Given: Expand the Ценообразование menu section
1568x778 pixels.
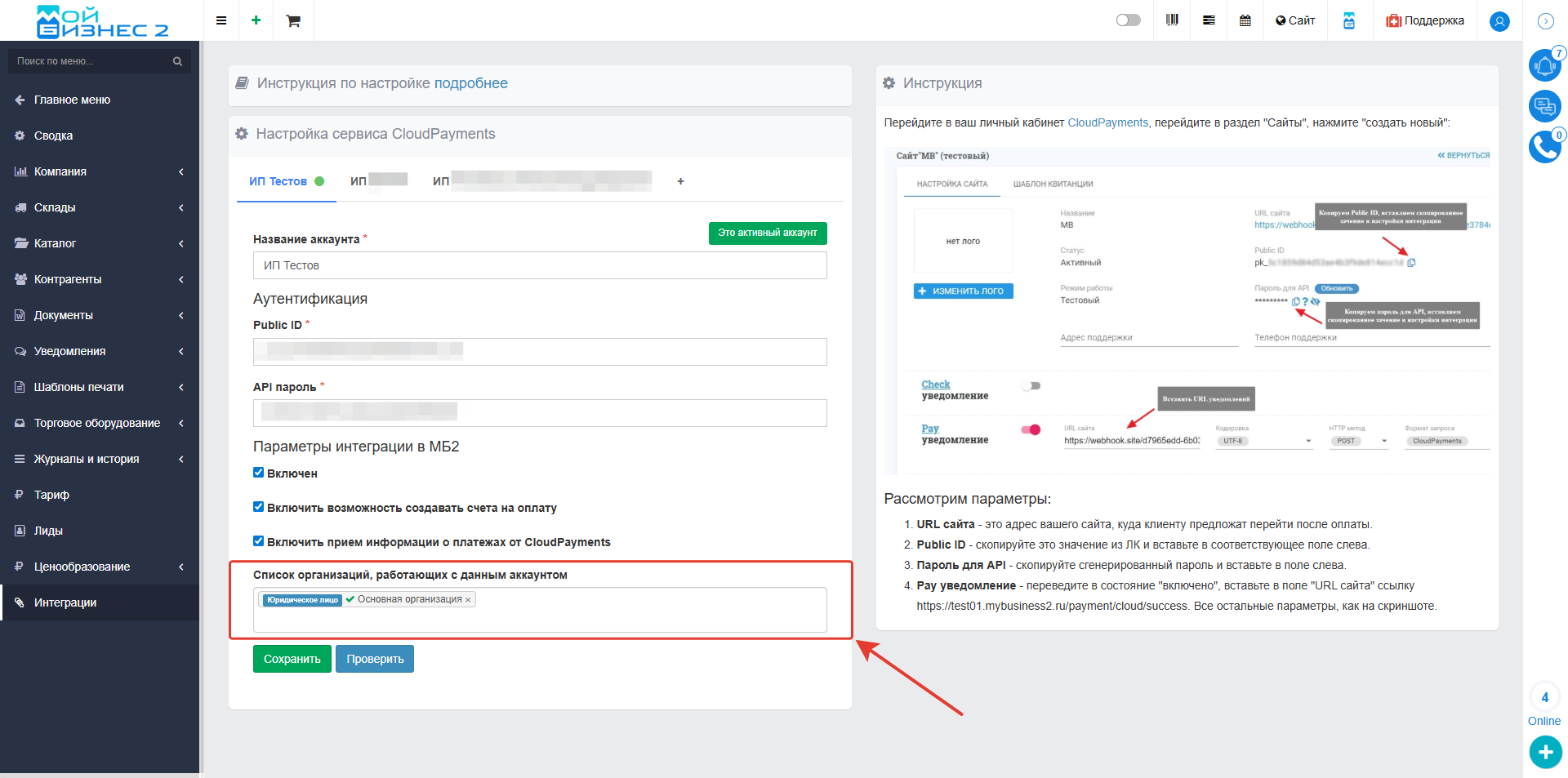Looking at the screenshot, I should (100, 567).
